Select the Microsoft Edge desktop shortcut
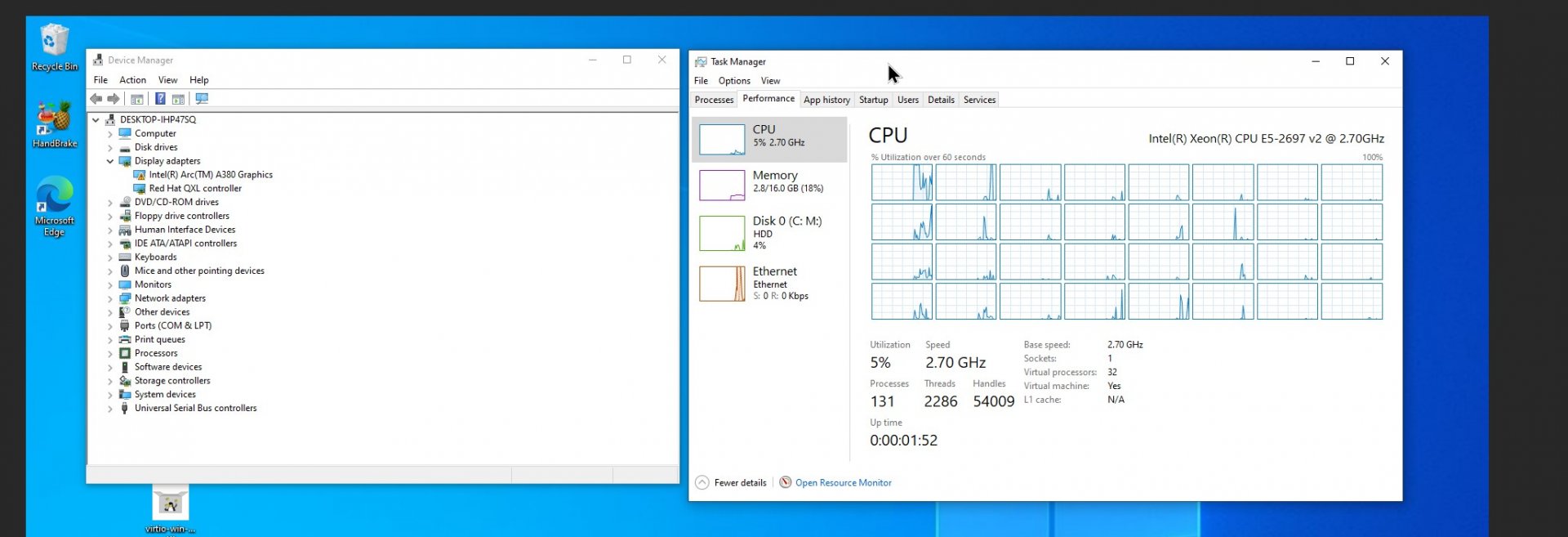The width and height of the screenshot is (1568, 537). [55, 207]
